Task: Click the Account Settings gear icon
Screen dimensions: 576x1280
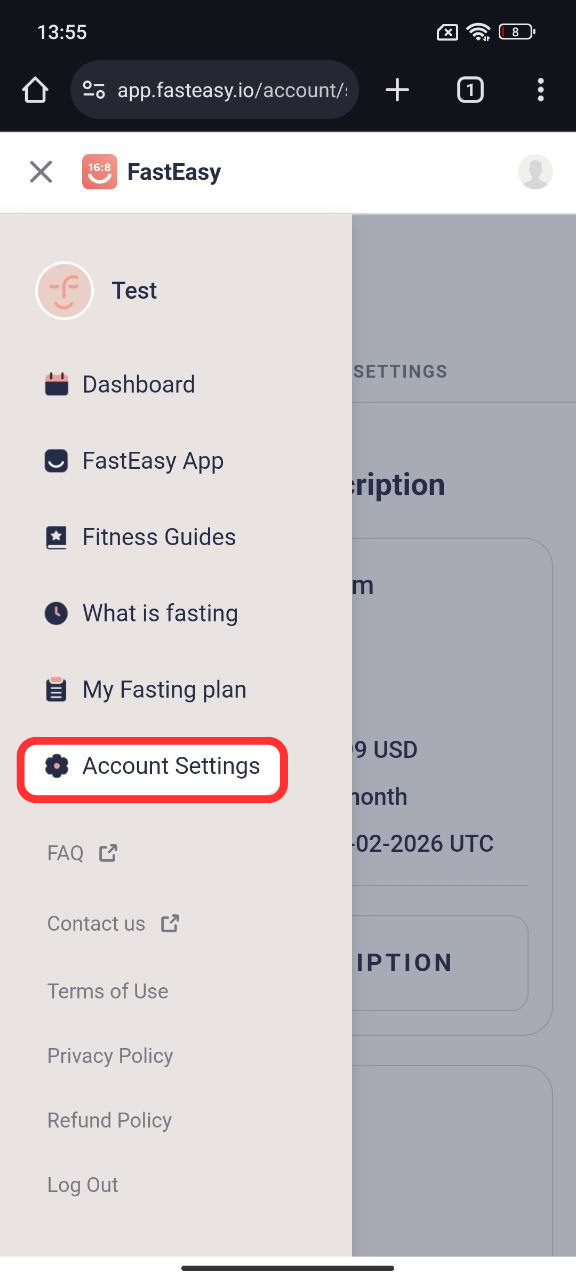Action: (57, 766)
